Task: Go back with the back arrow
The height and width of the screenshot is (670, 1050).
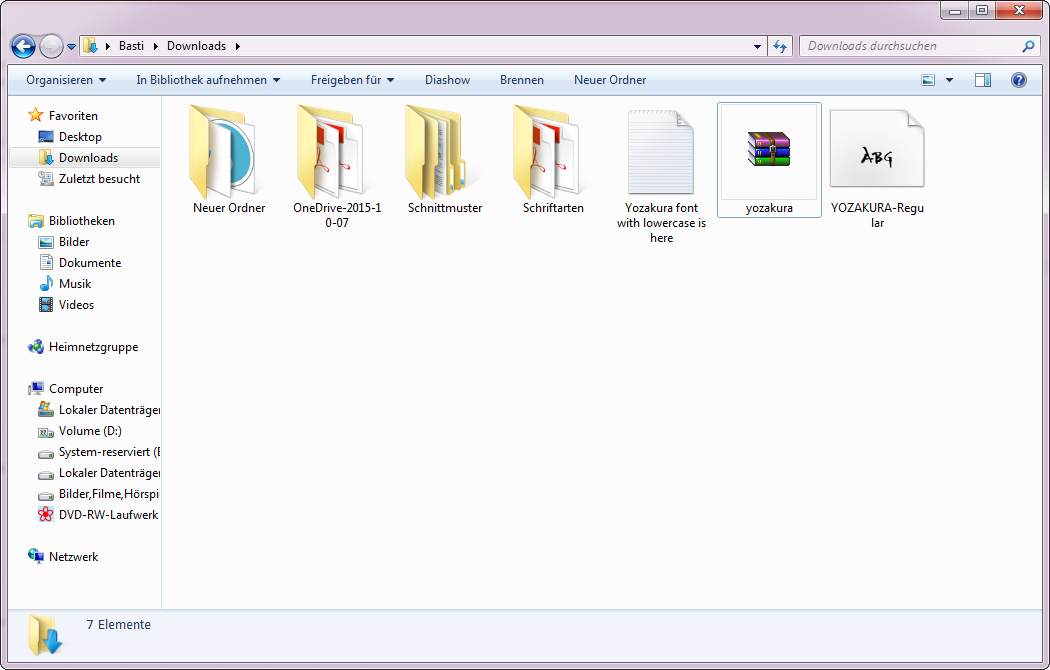Action: point(23,46)
